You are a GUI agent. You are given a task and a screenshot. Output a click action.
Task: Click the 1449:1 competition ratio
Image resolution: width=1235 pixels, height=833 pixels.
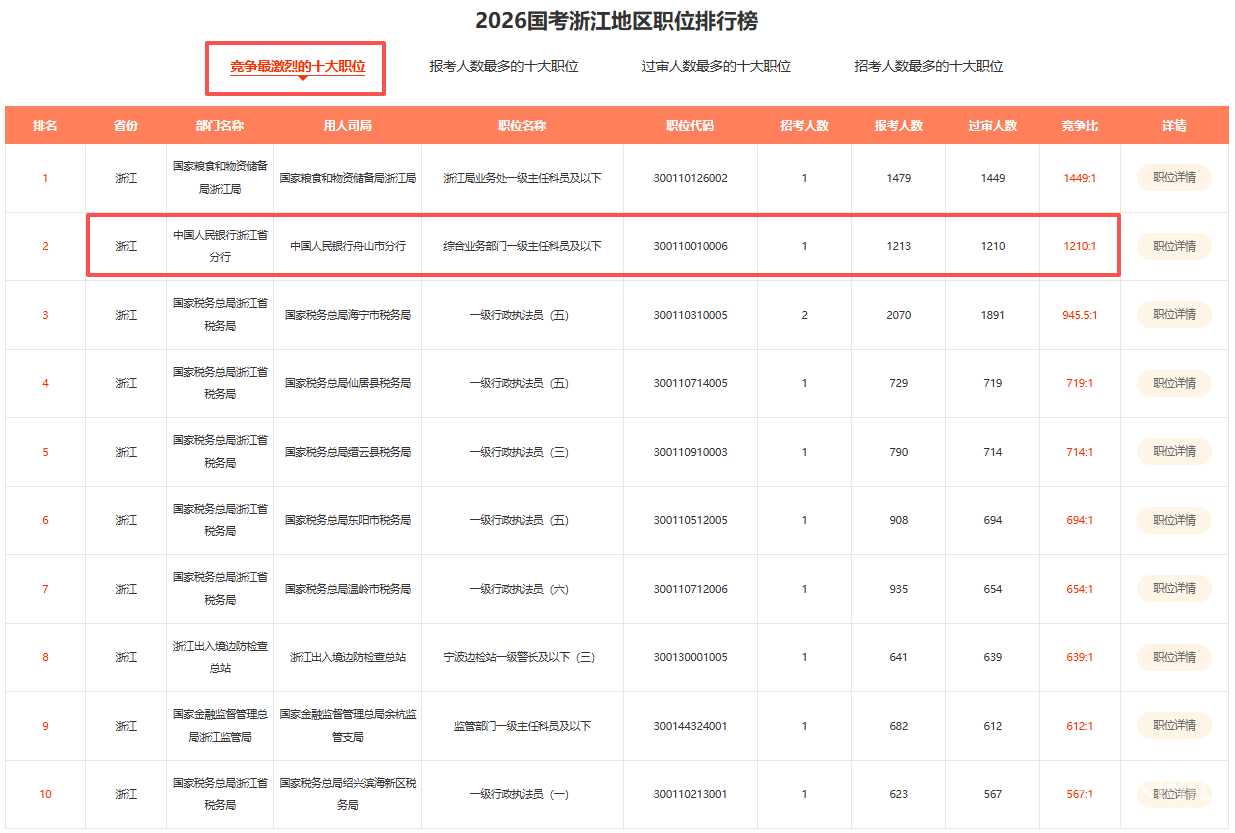coord(1079,179)
